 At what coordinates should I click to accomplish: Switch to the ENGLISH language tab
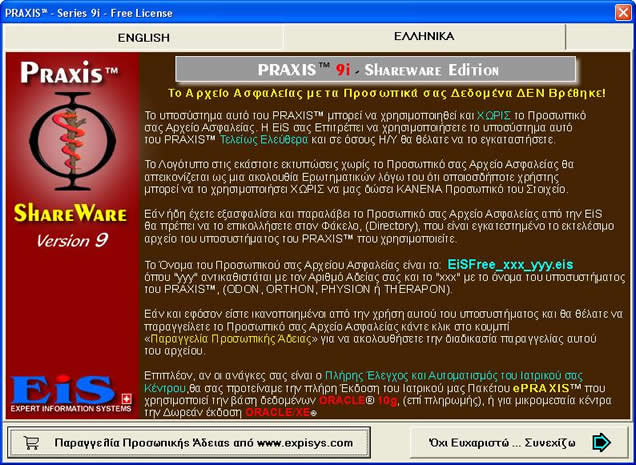(x=143, y=37)
